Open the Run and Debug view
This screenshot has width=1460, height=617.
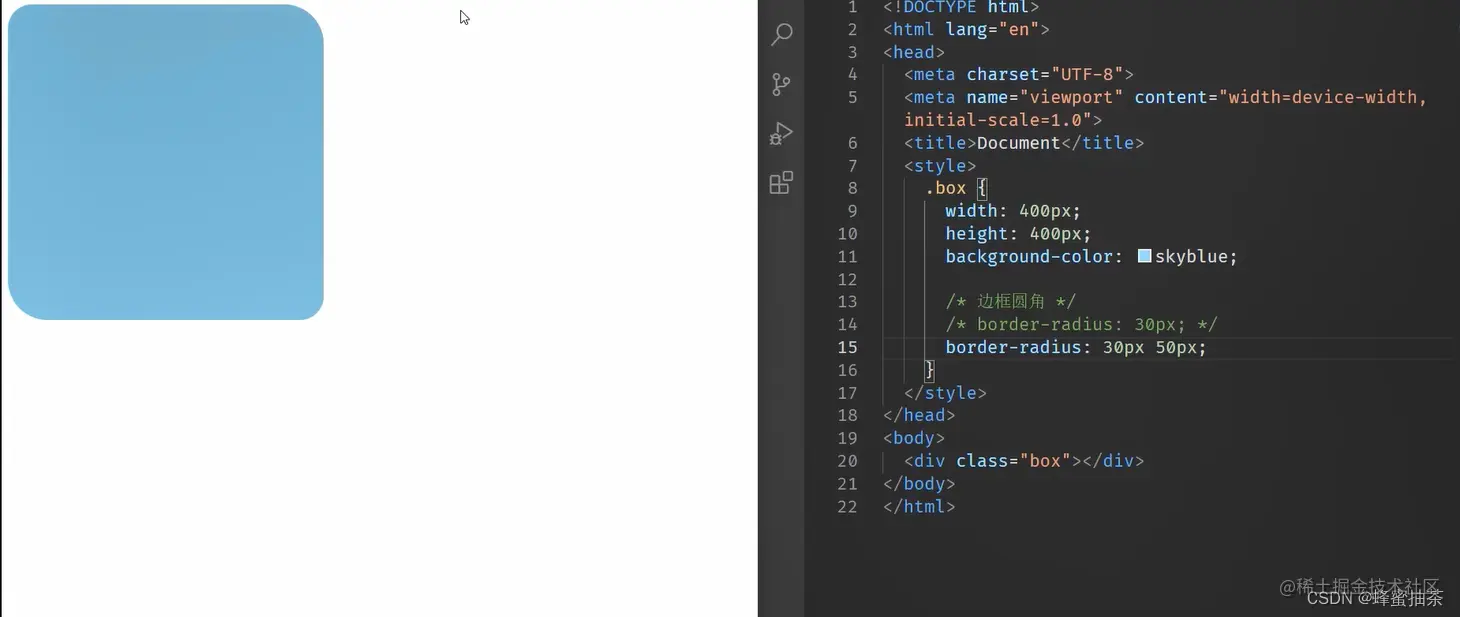click(782, 133)
